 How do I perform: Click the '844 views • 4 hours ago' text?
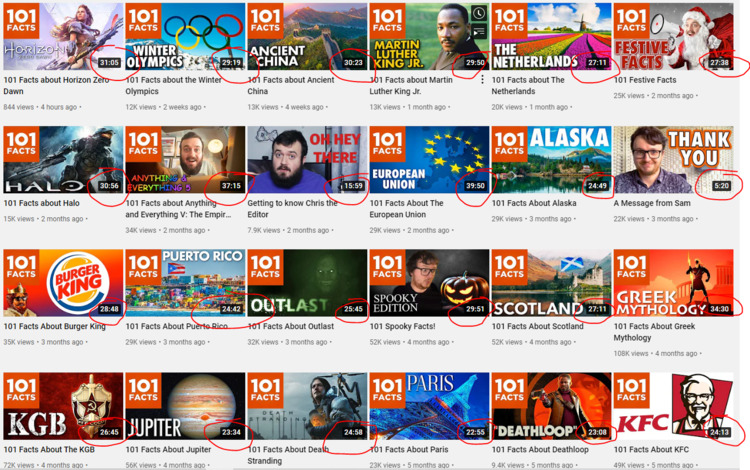tap(40, 107)
